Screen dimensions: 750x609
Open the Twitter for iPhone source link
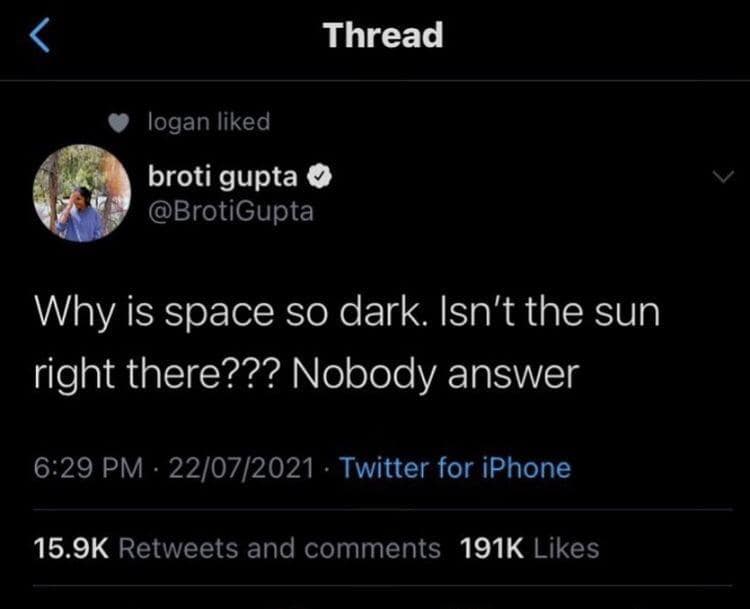pos(455,468)
